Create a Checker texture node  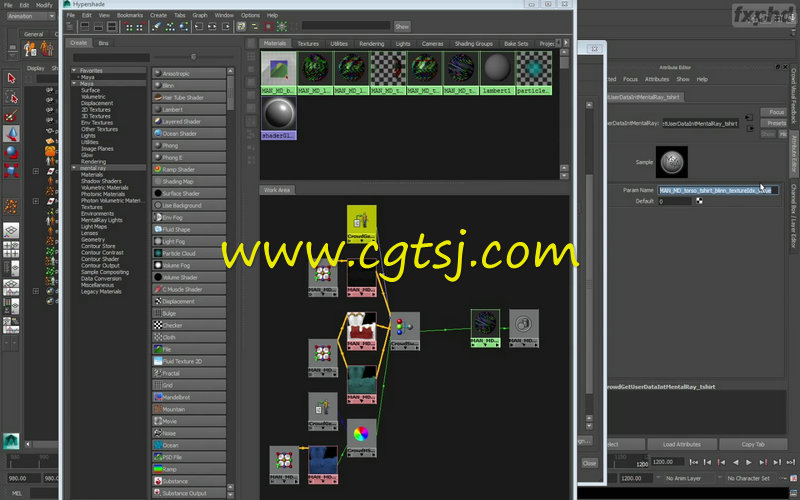[189, 325]
